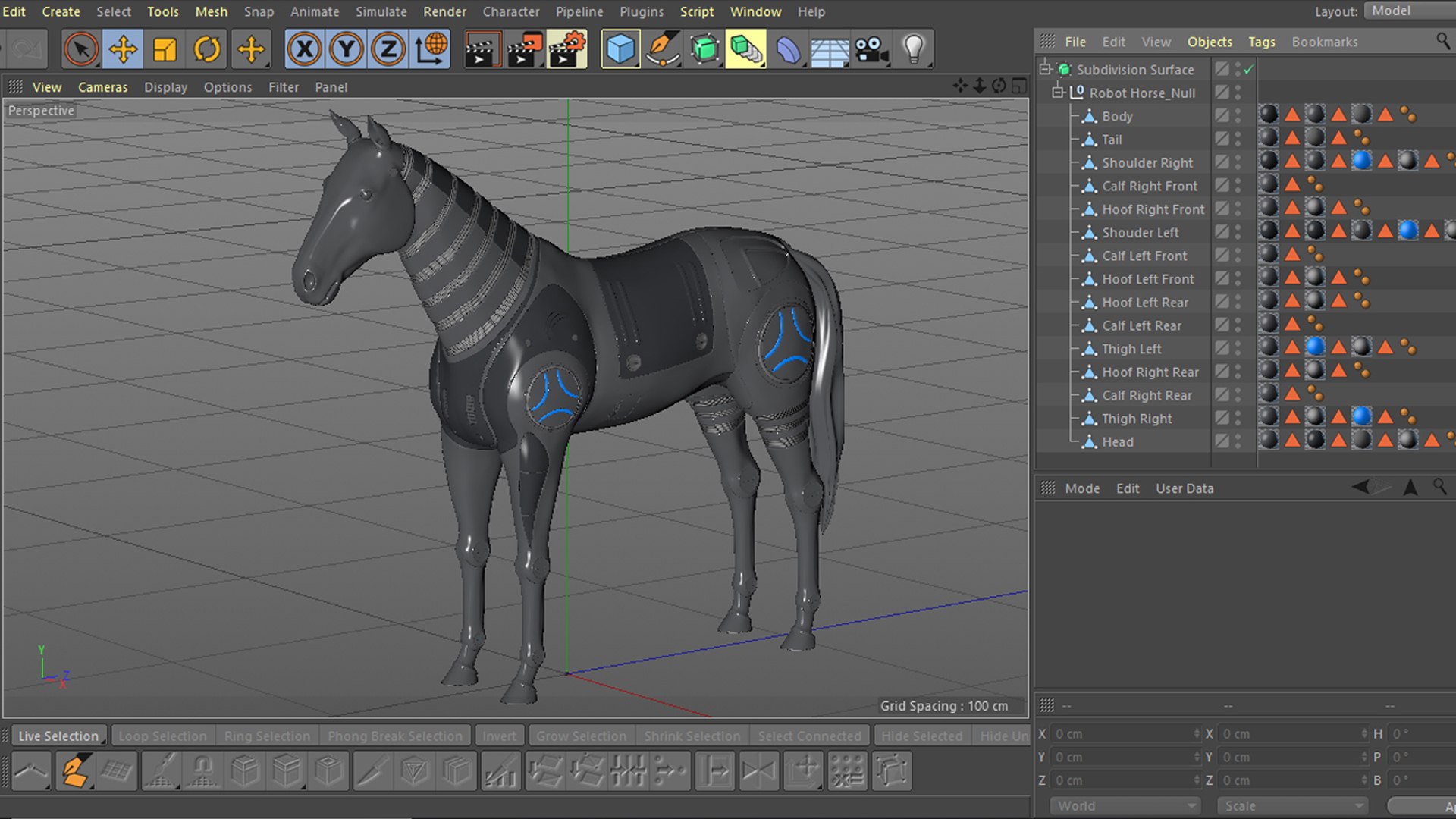1456x819 pixels.
Task: Select the Shouder Left object row
Action: pos(1140,232)
